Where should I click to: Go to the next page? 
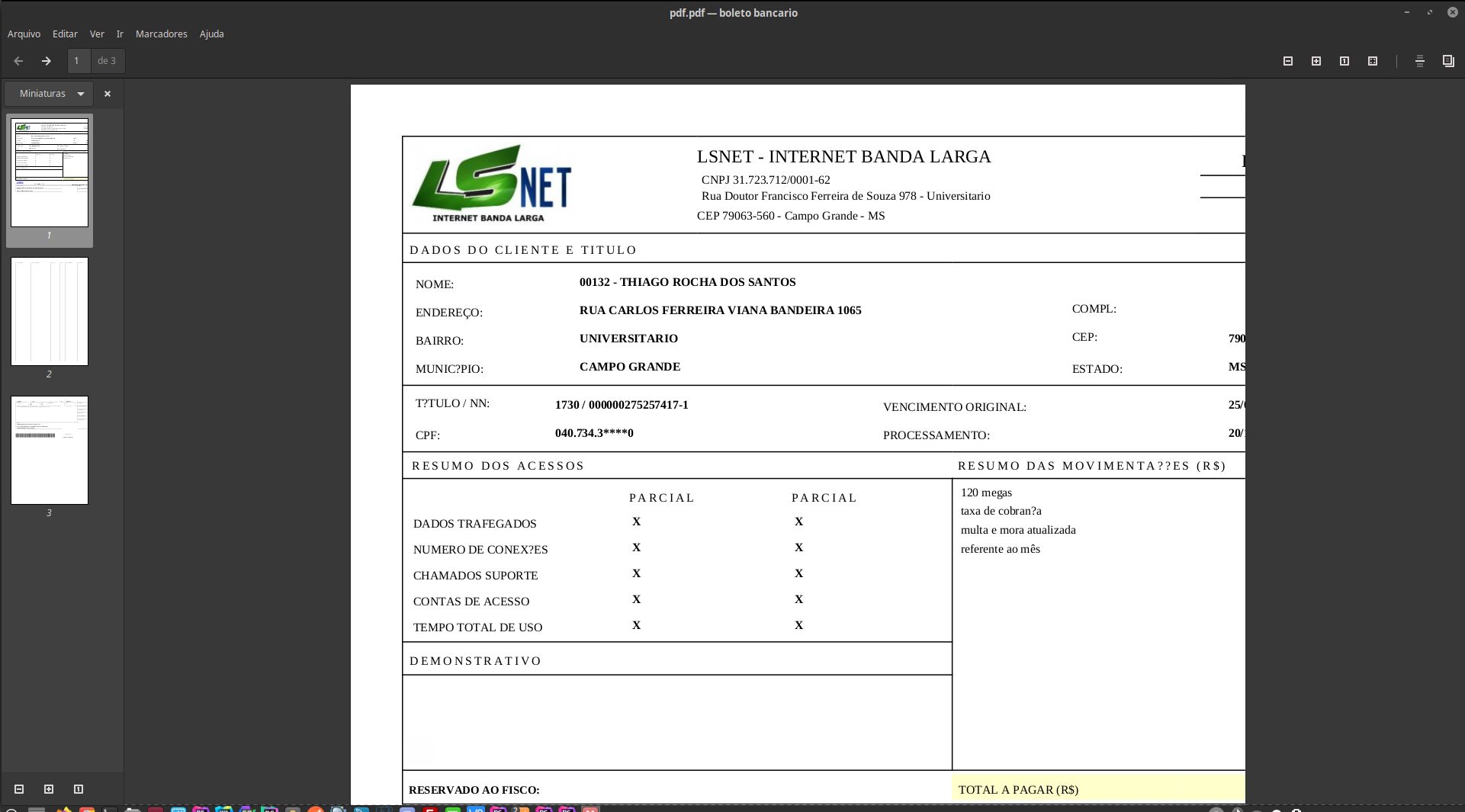tap(46, 61)
